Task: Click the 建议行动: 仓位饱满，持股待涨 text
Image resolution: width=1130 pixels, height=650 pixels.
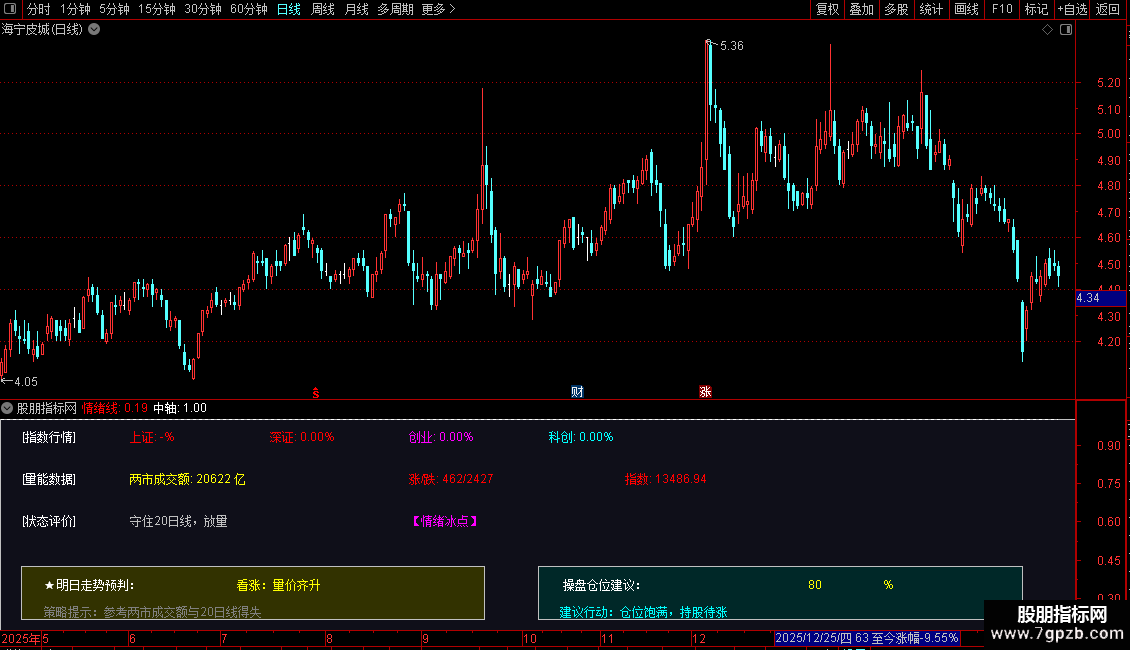Action: [644, 612]
